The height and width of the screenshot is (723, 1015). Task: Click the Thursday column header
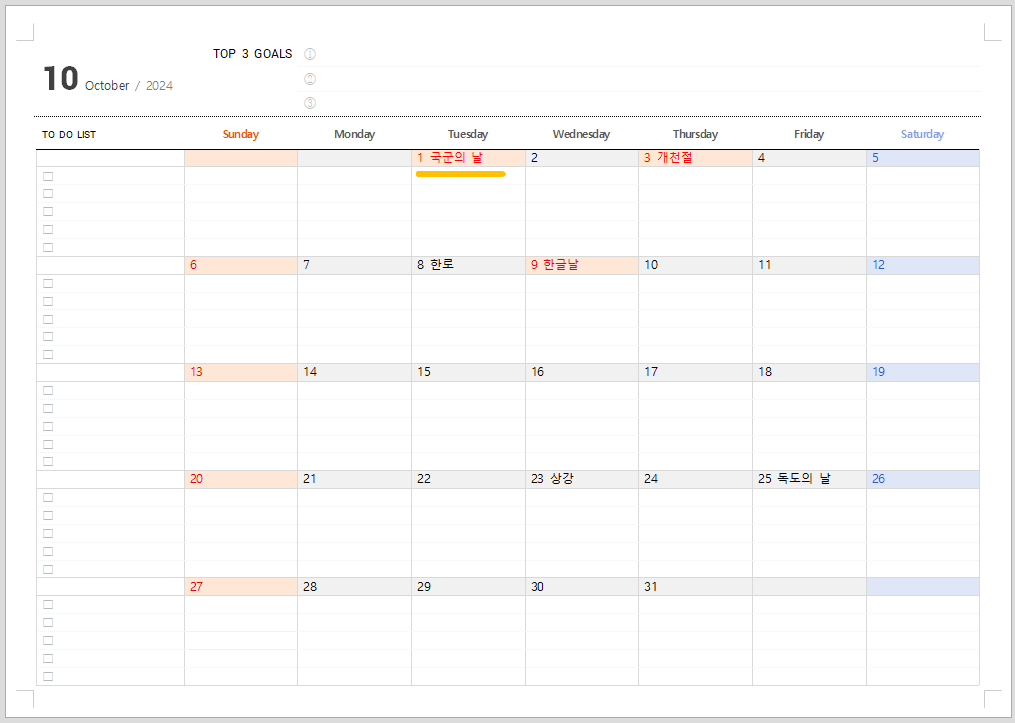click(695, 134)
